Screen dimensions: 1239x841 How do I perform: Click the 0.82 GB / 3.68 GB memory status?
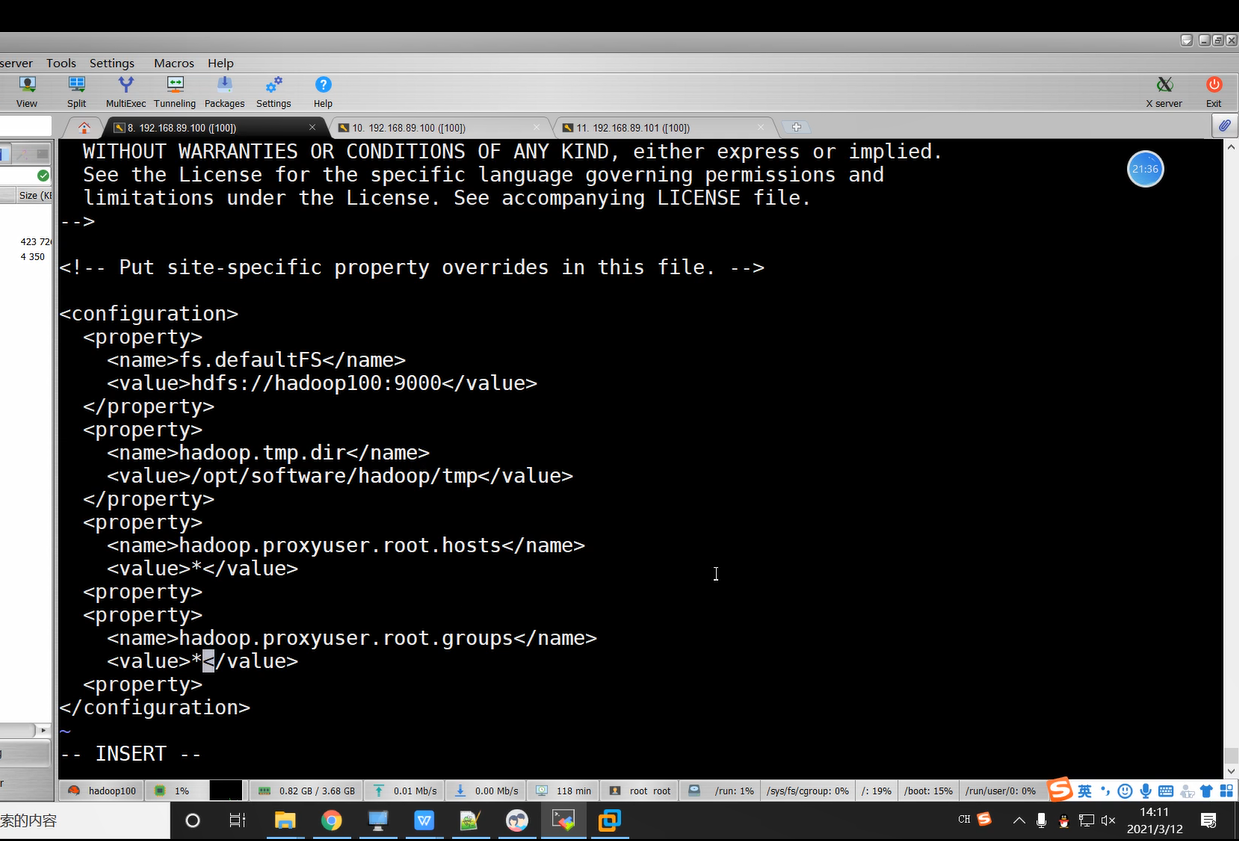[x=306, y=791]
